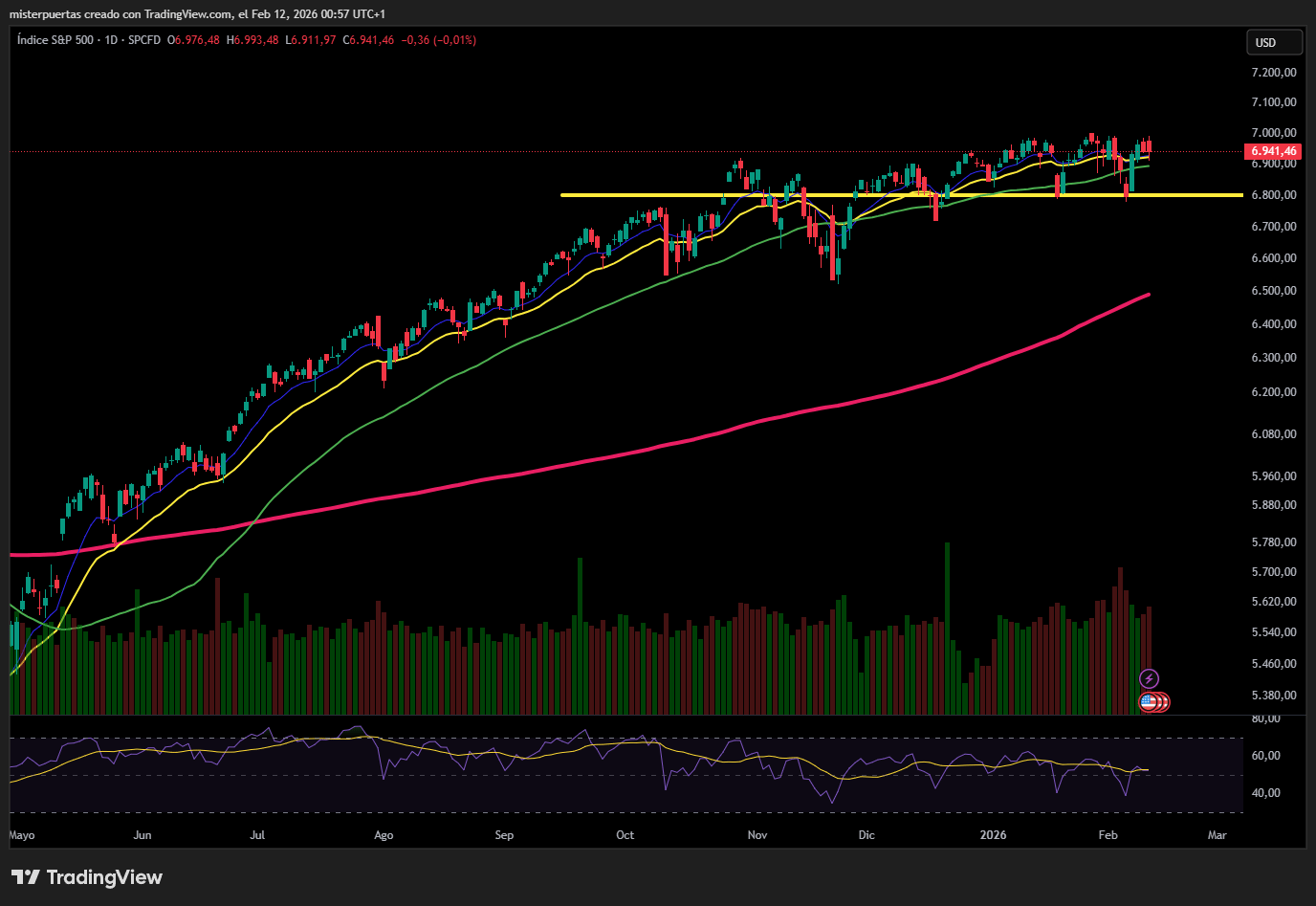Click the 6.600,00 price axis label

[1274, 258]
